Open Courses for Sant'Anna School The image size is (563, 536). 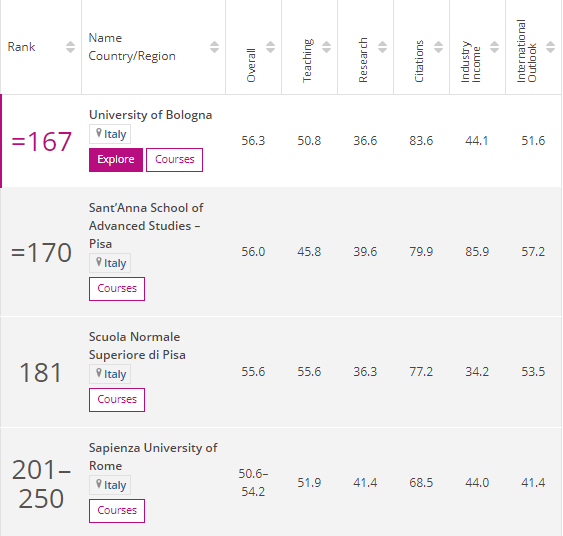[117, 289]
